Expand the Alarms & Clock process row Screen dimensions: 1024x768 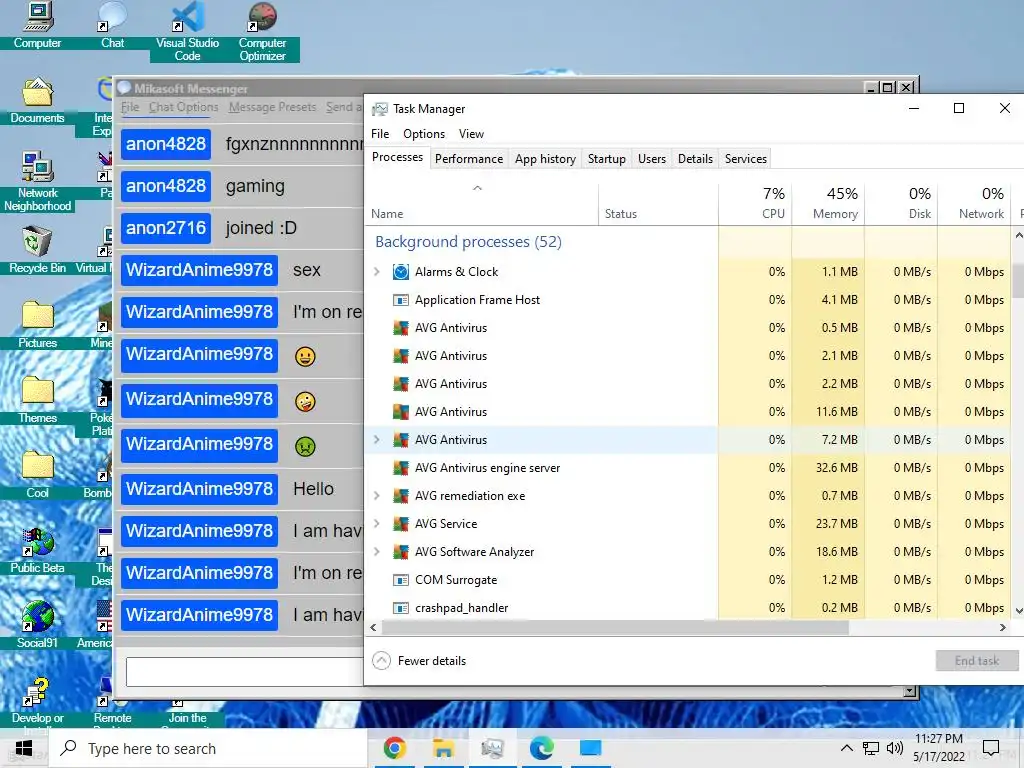tap(377, 272)
